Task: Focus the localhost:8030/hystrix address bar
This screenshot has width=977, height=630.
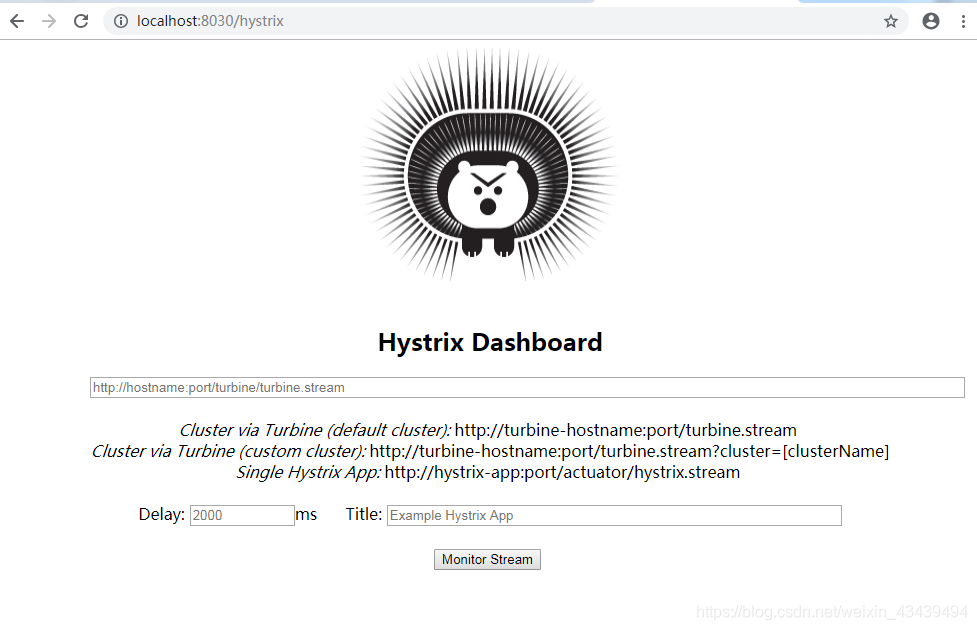Action: 505,21
